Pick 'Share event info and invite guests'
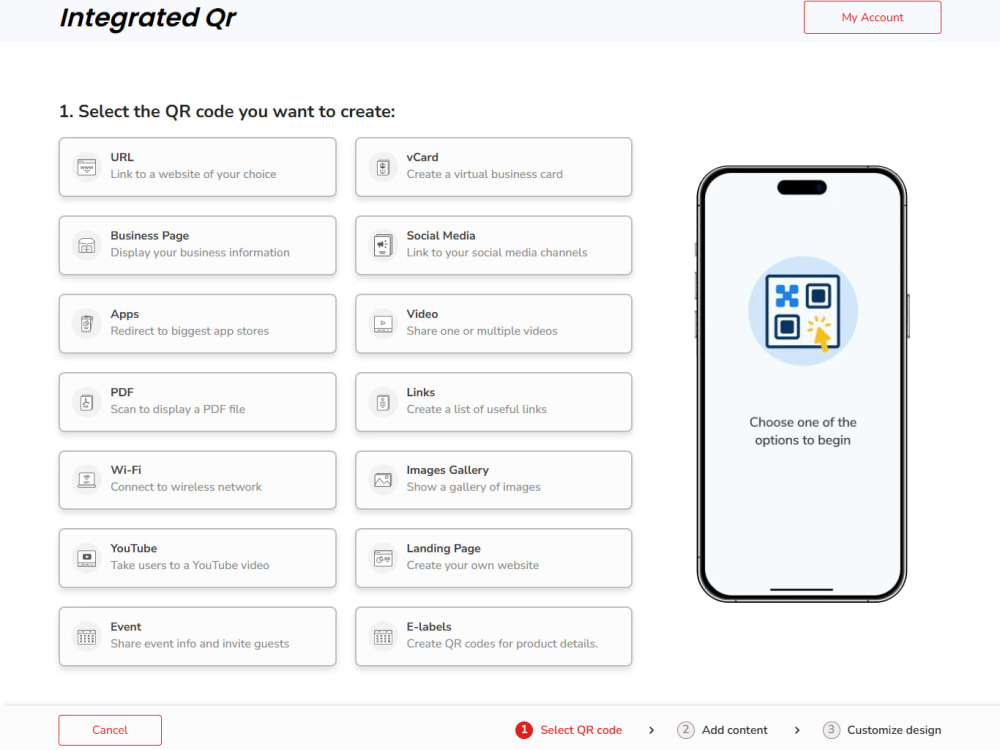 [200, 644]
